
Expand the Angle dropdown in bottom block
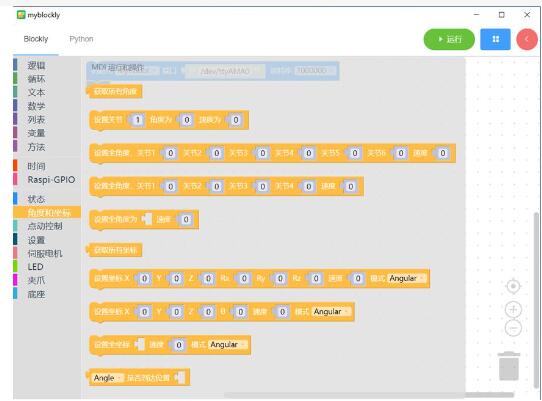tap(108, 378)
